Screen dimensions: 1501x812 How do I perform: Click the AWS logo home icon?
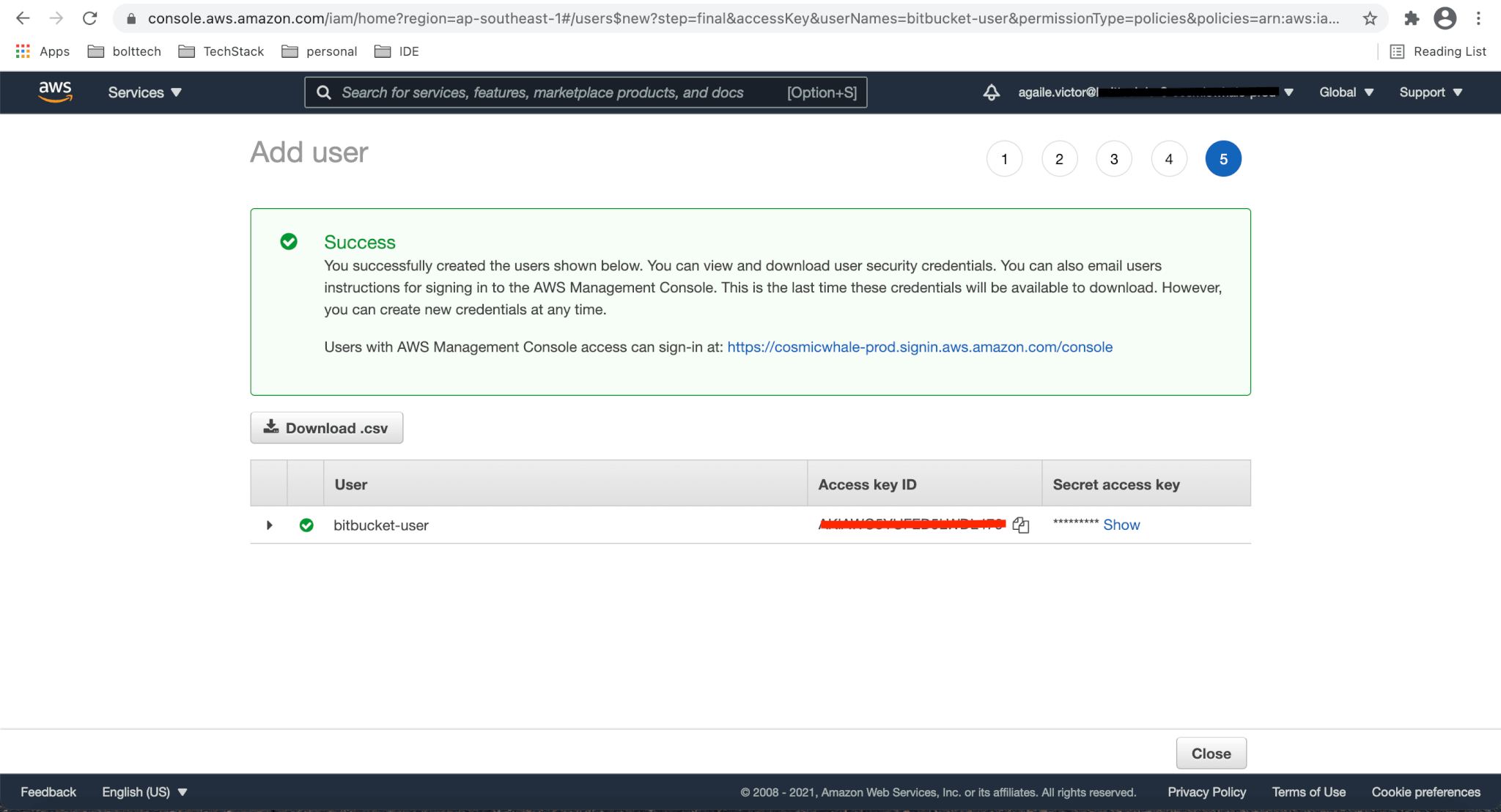55,92
